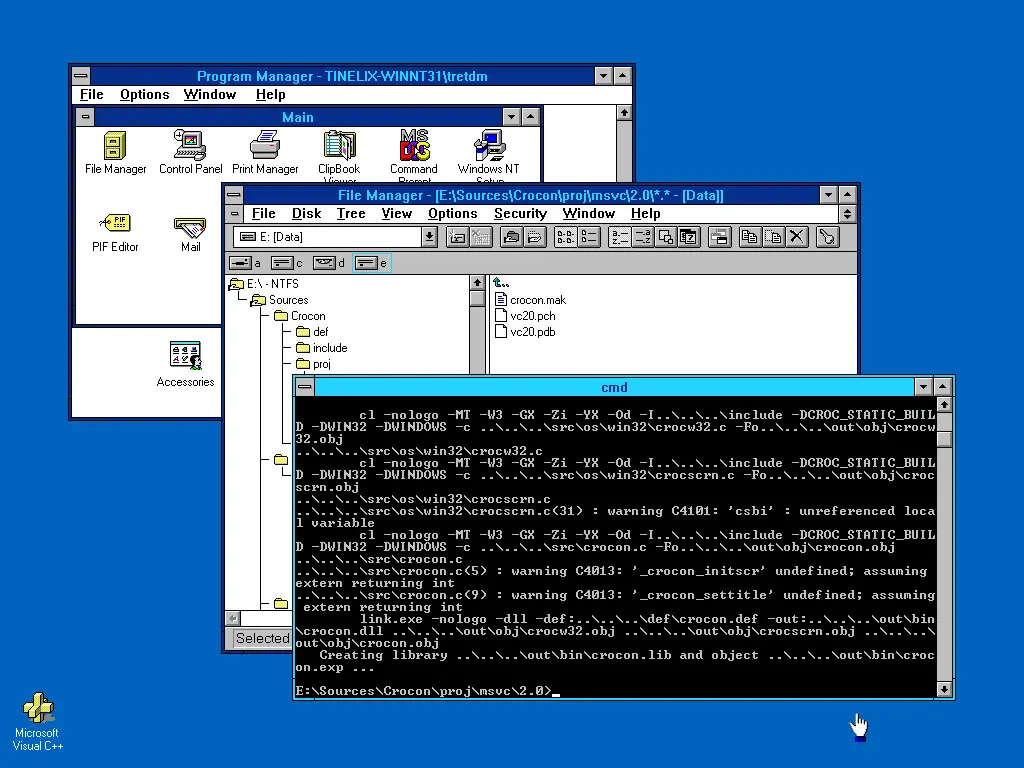
Task: Click Microsoft Visual C++ desktop icon
Action: [38, 722]
